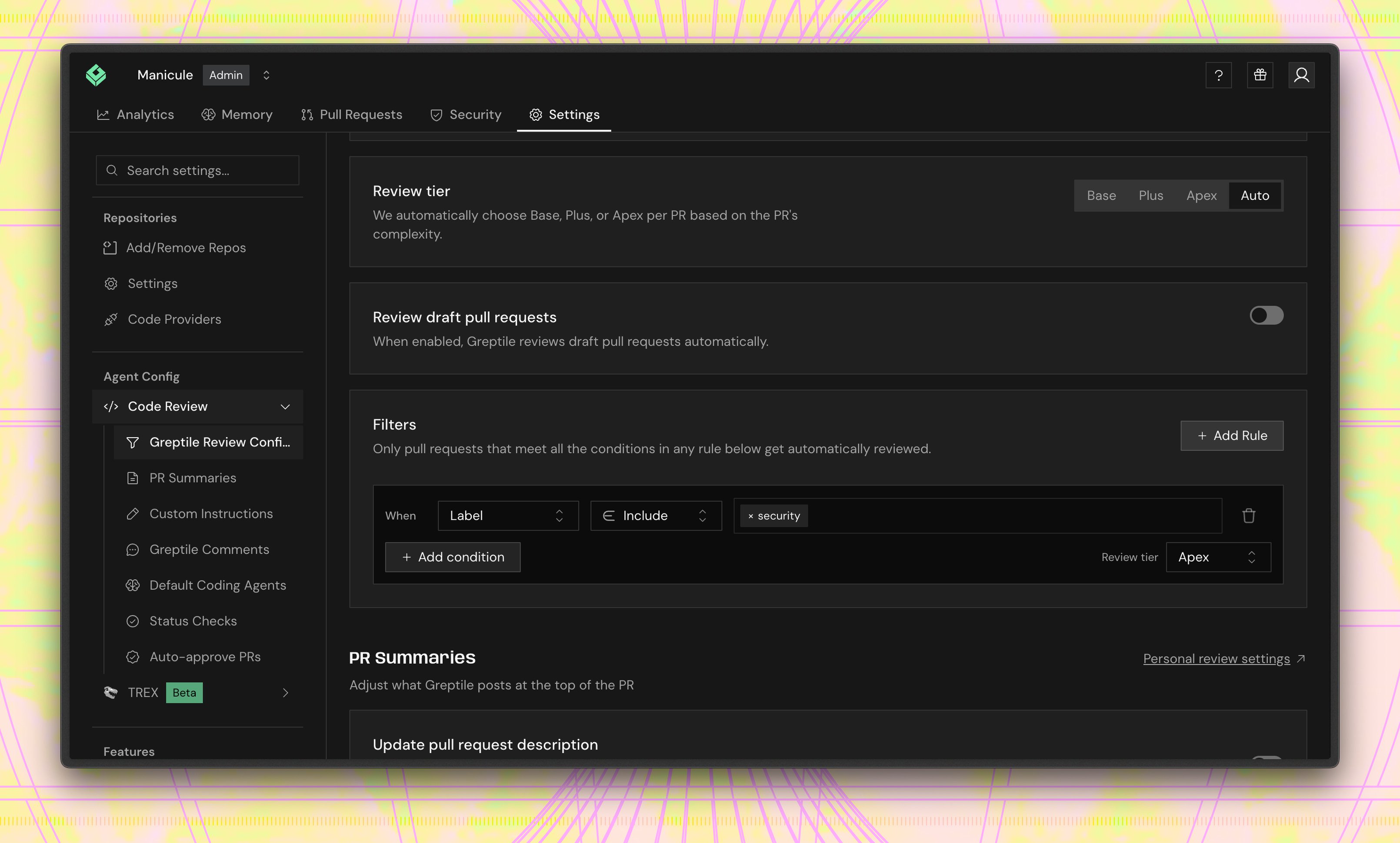Click the Status Checks checkmark icon

tap(132, 621)
